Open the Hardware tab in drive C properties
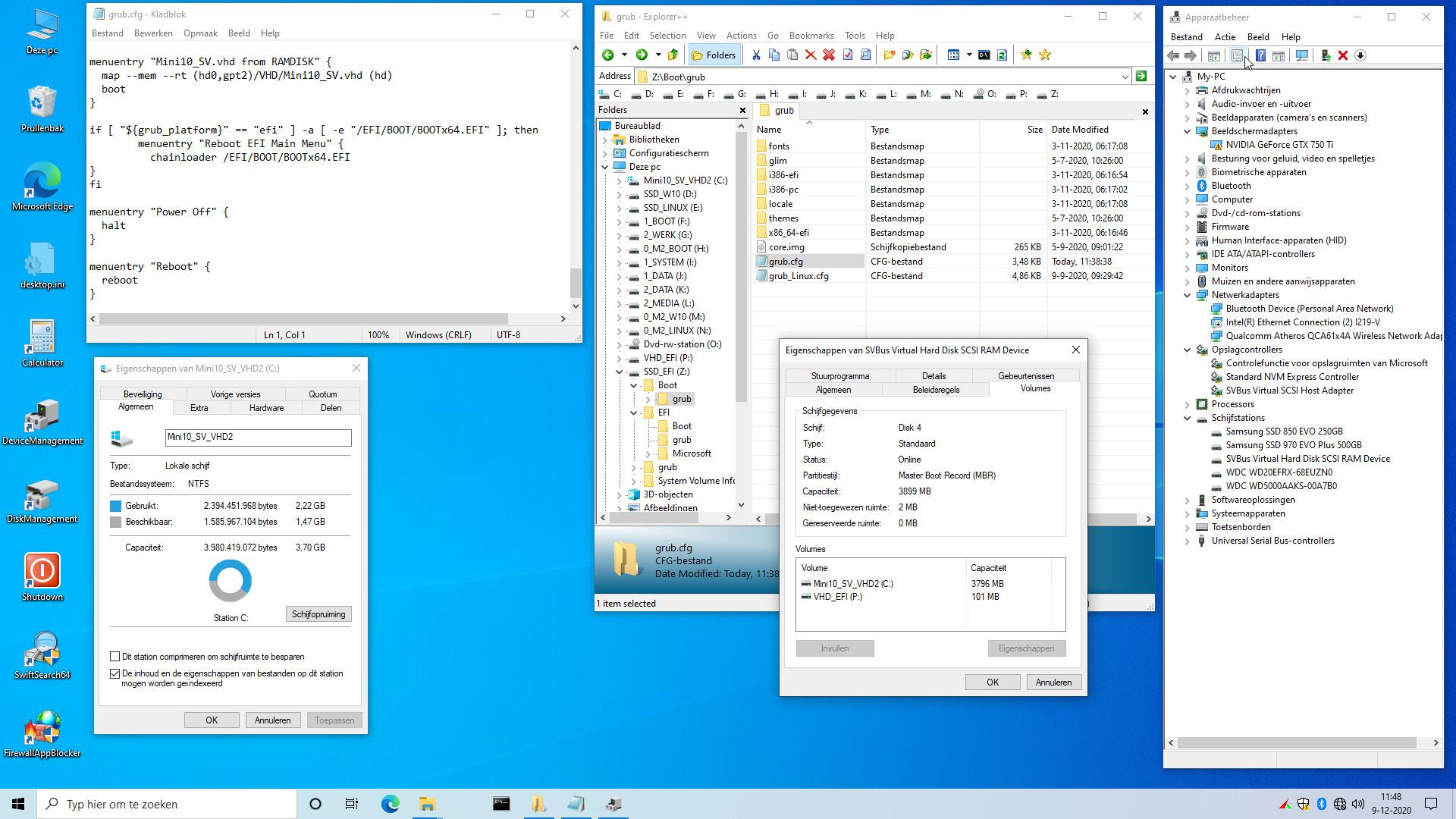 [266, 408]
